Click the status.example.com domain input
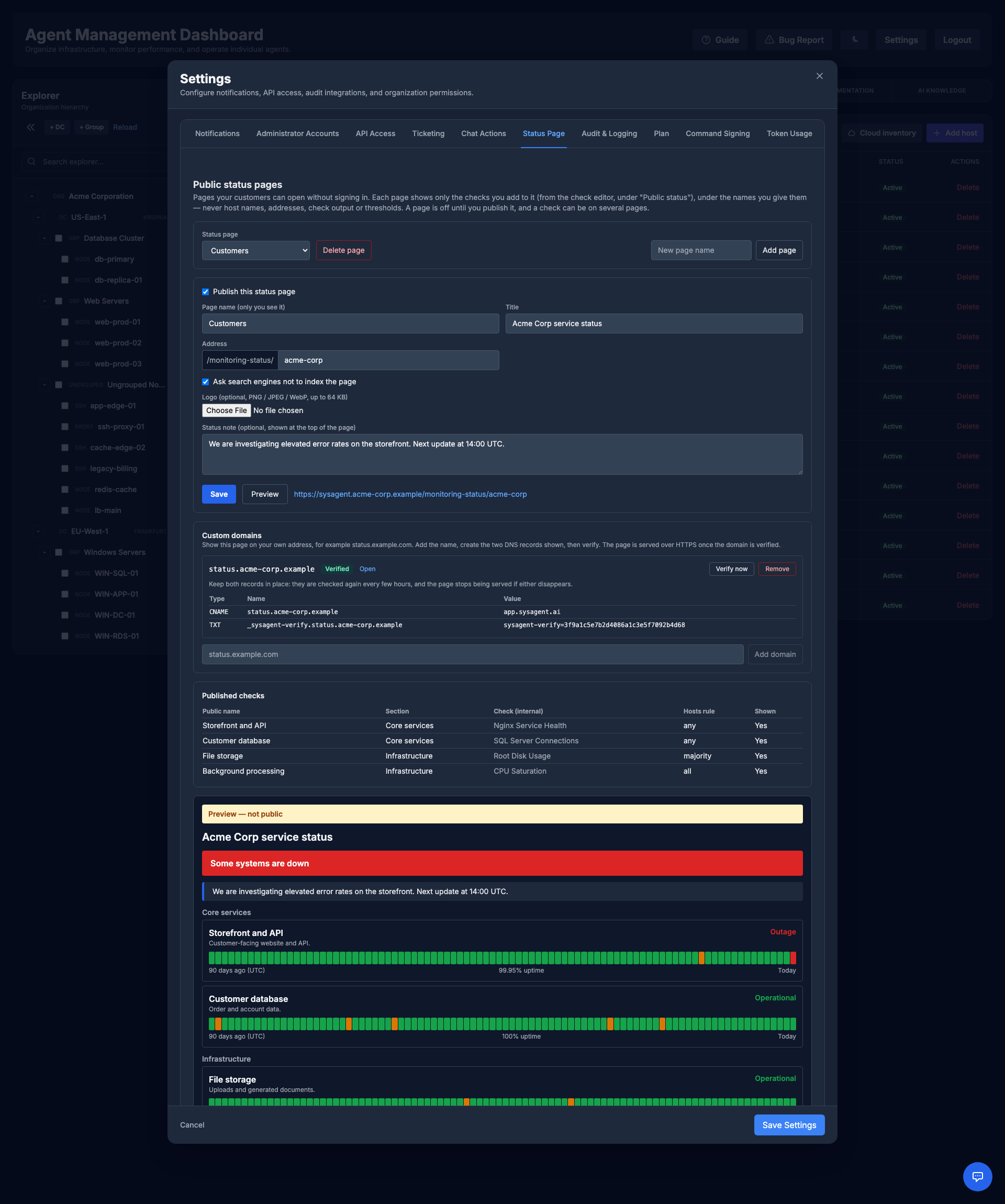Viewport: 1005px width, 1204px height. (x=472, y=655)
